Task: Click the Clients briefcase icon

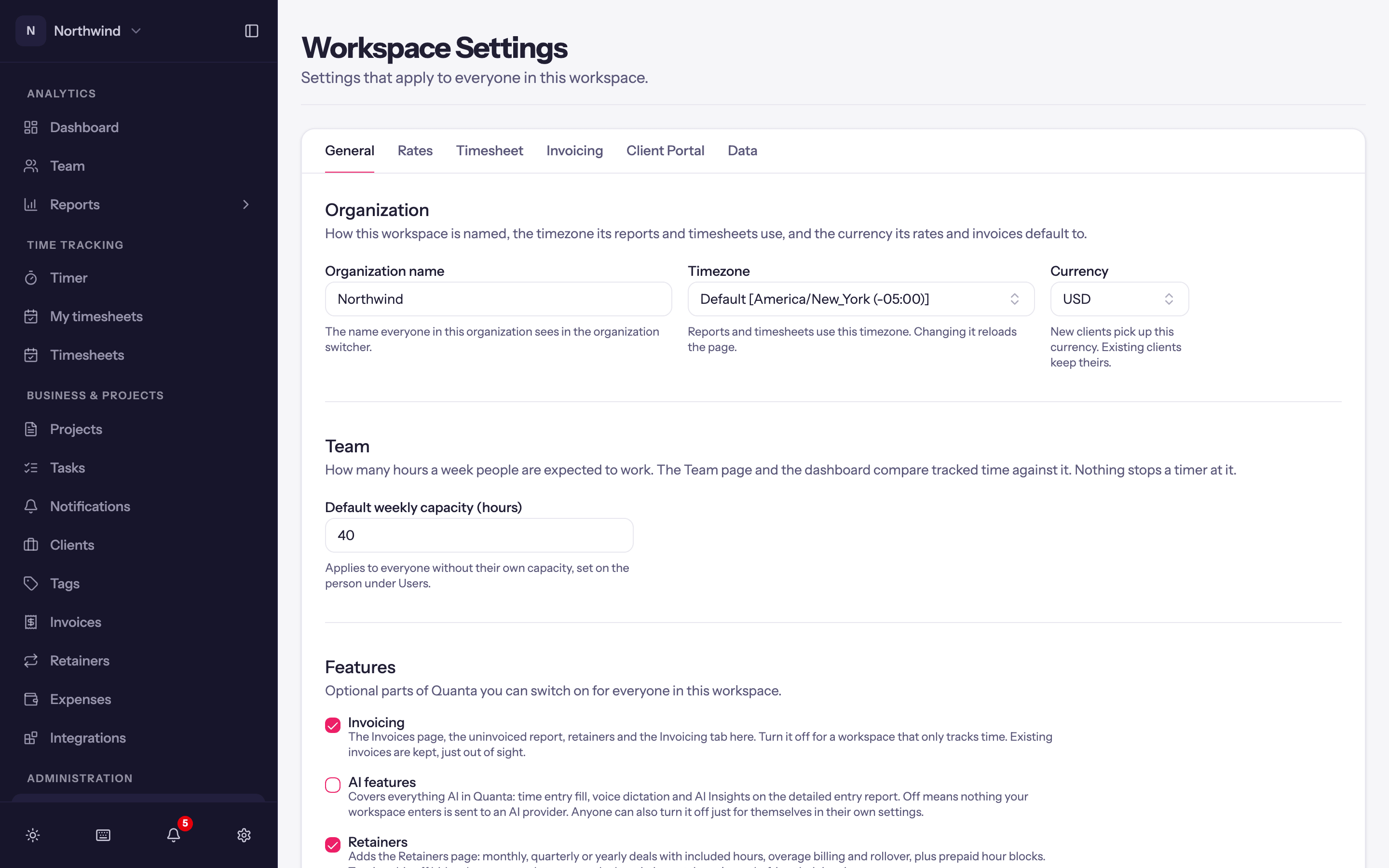Action: point(31,545)
